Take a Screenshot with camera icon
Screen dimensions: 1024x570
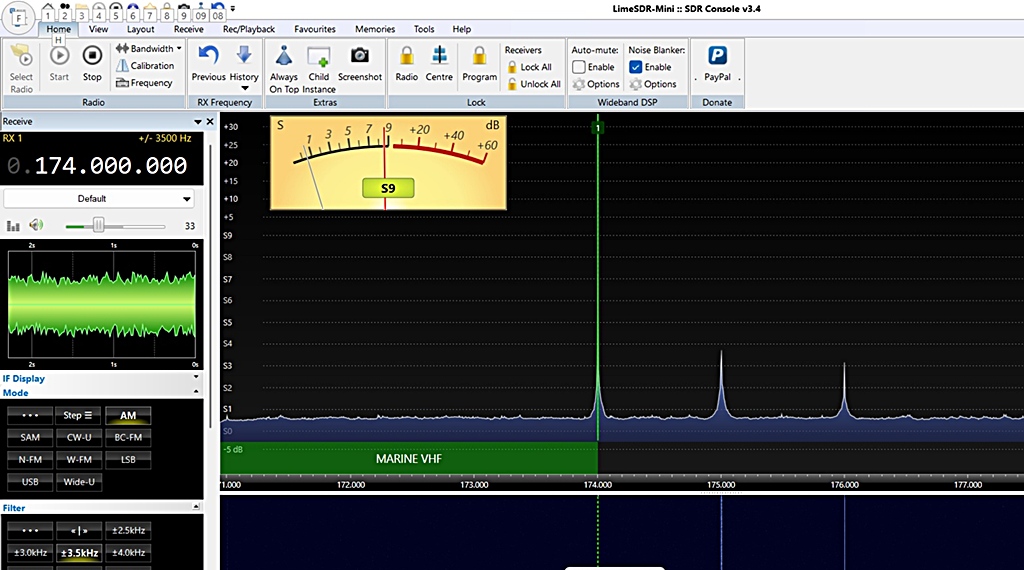coord(359,62)
